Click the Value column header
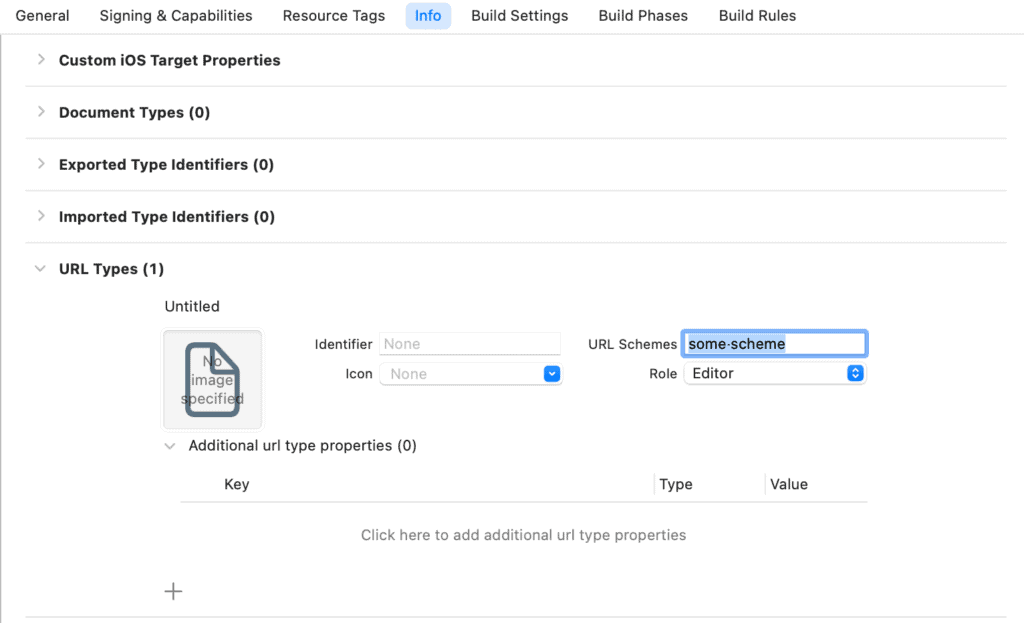Screen dimensions: 1024x623 [x=789, y=485]
